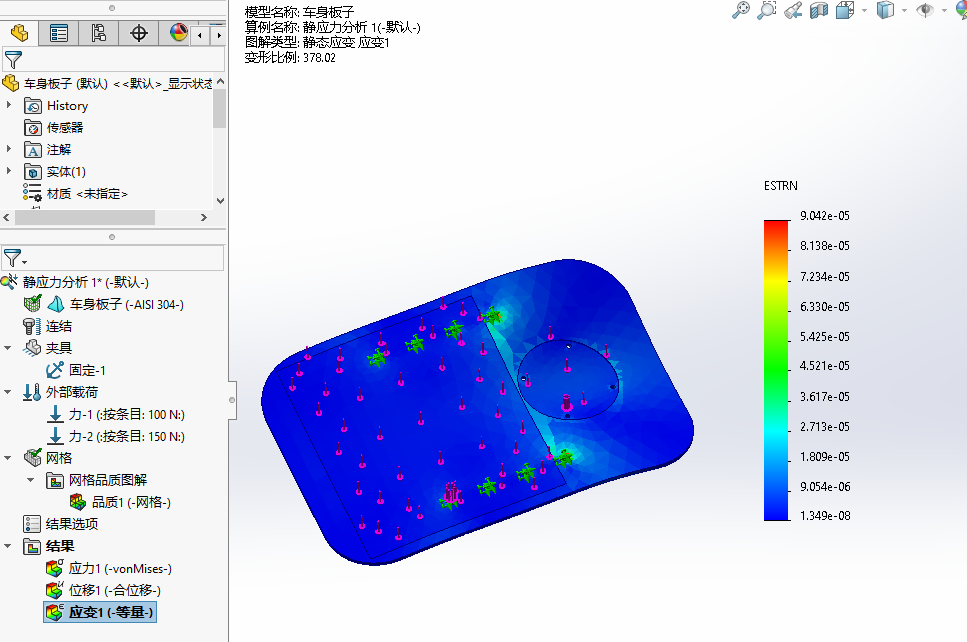The height and width of the screenshot is (642, 967).
Task: Select the 注解 annotations icon
Action: pos(33,150)
